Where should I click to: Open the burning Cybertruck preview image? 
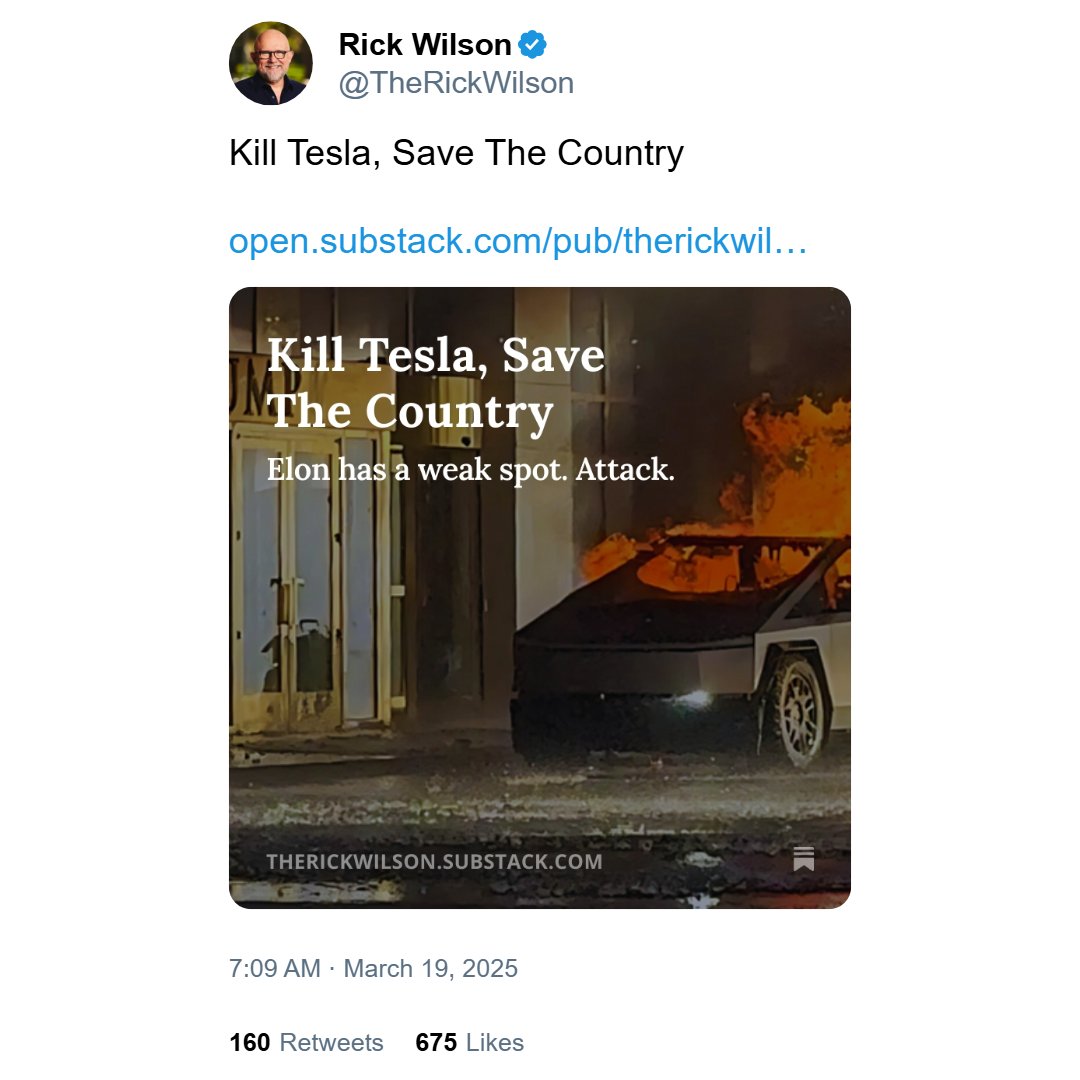pos(540,598)
